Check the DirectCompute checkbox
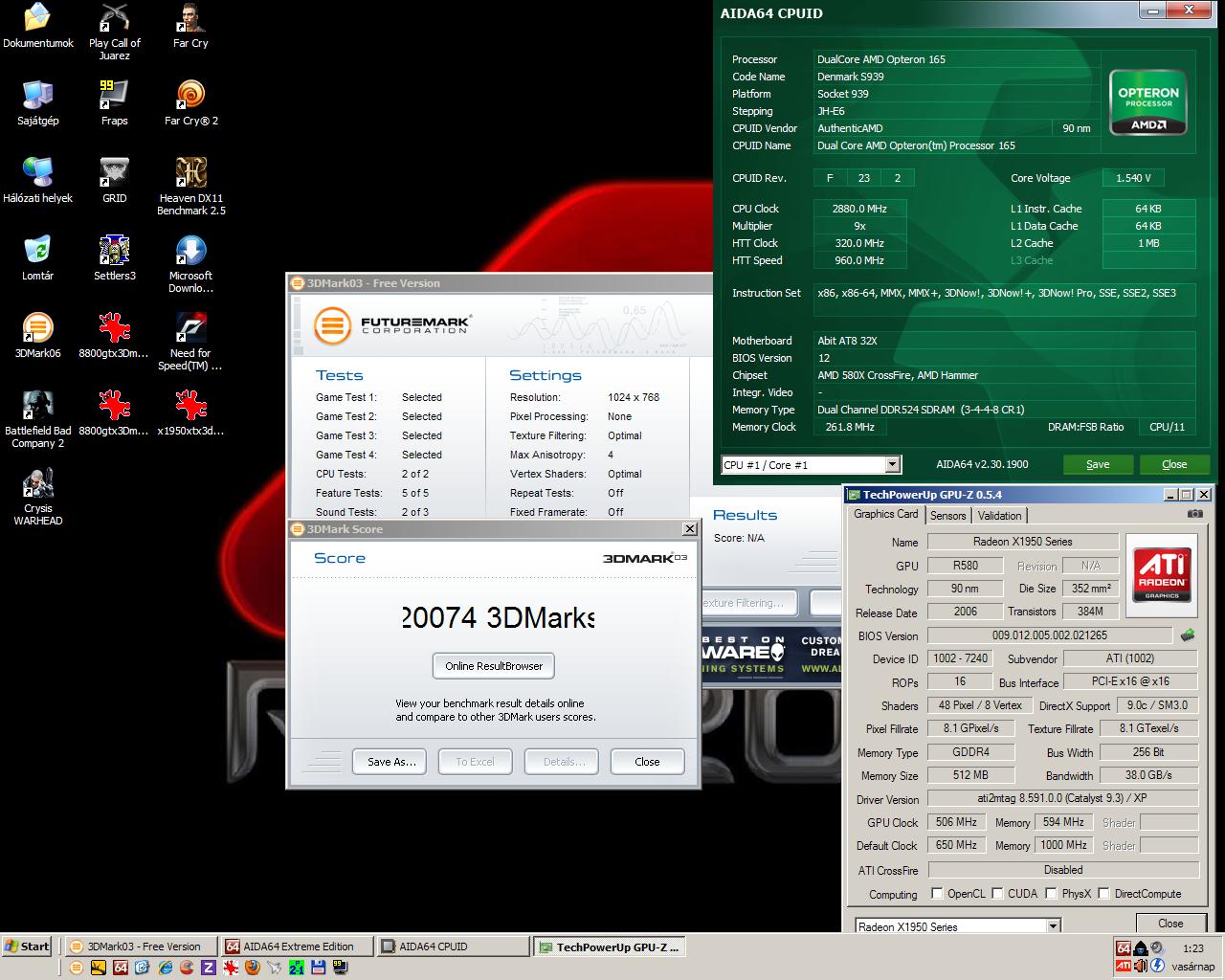Screen dimensions: 1225x980 pos(1104,893)
